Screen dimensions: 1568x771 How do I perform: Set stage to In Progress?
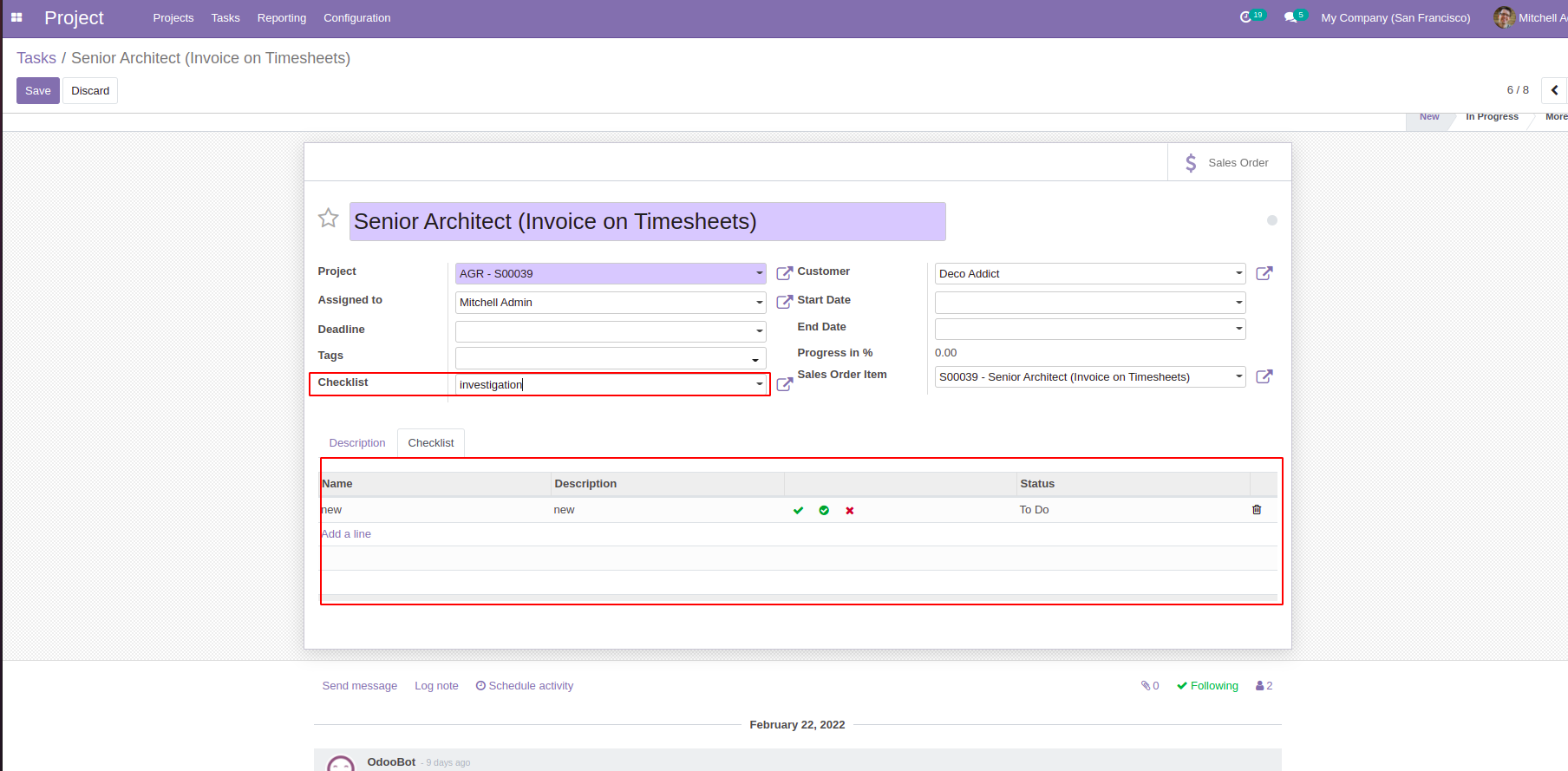(x=1492, y=117)
